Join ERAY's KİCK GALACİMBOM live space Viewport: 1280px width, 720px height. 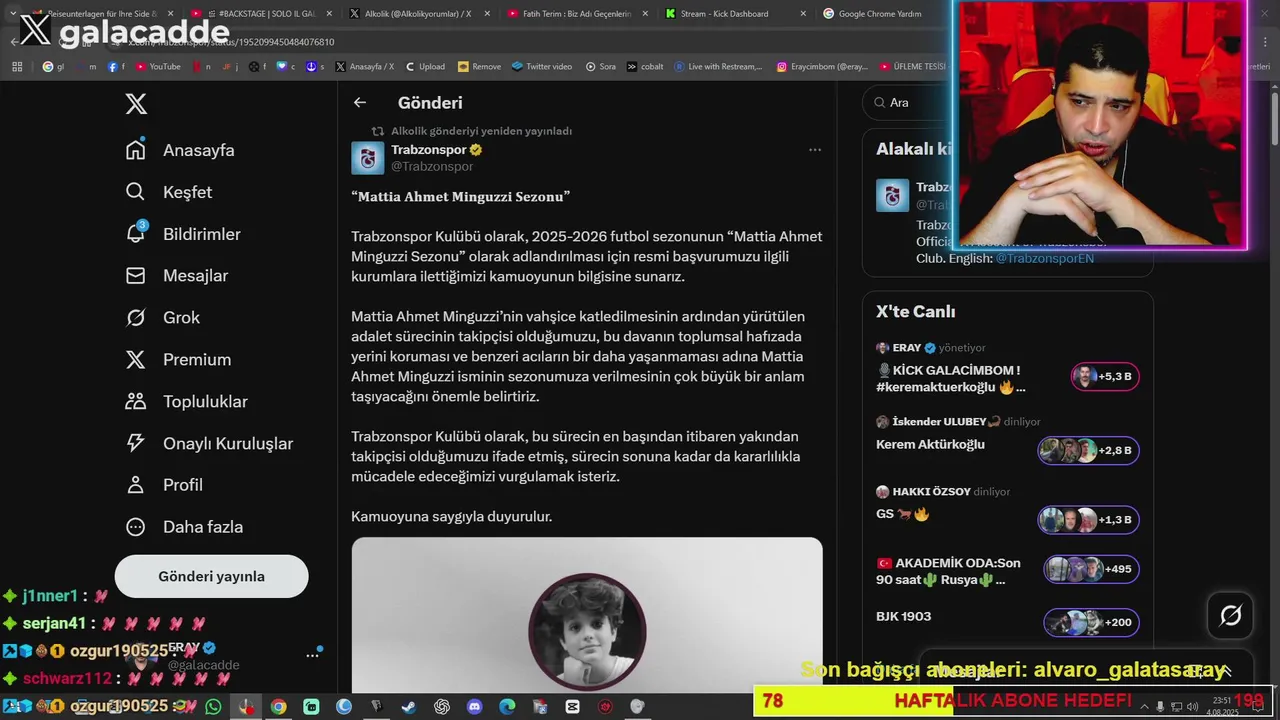[x=950, y=378]
